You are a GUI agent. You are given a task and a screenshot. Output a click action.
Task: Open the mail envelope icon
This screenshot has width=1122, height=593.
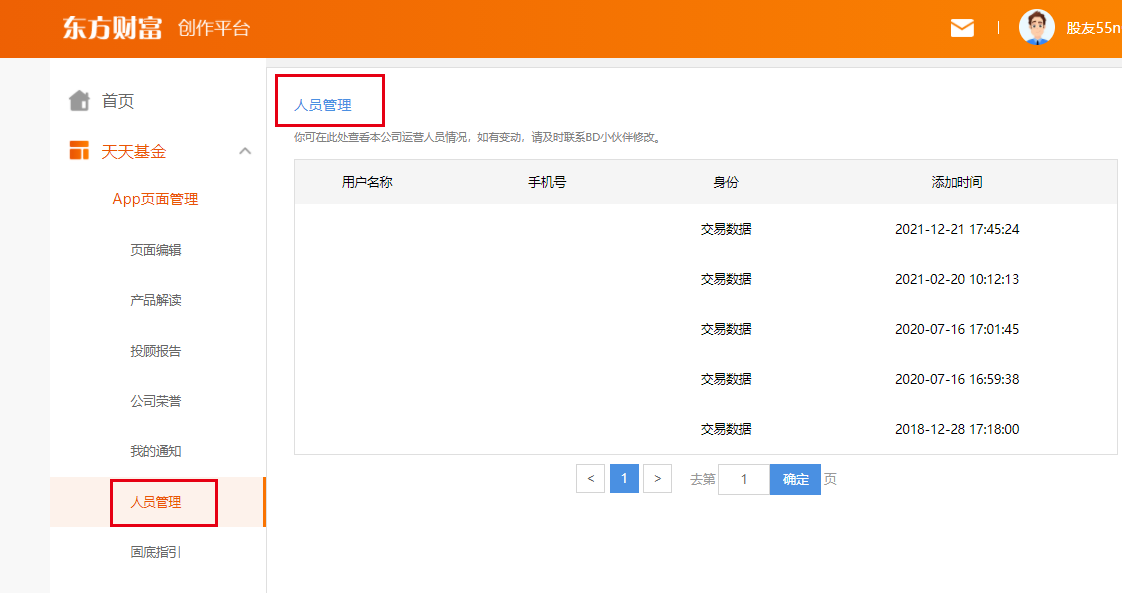(x=962, y=28)
